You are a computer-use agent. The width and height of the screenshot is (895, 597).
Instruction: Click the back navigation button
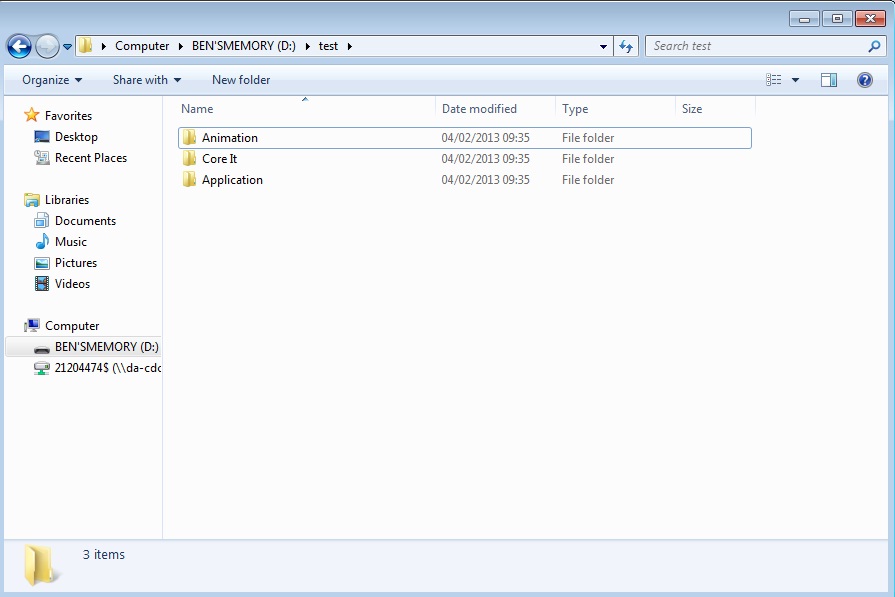pos(18,45)
